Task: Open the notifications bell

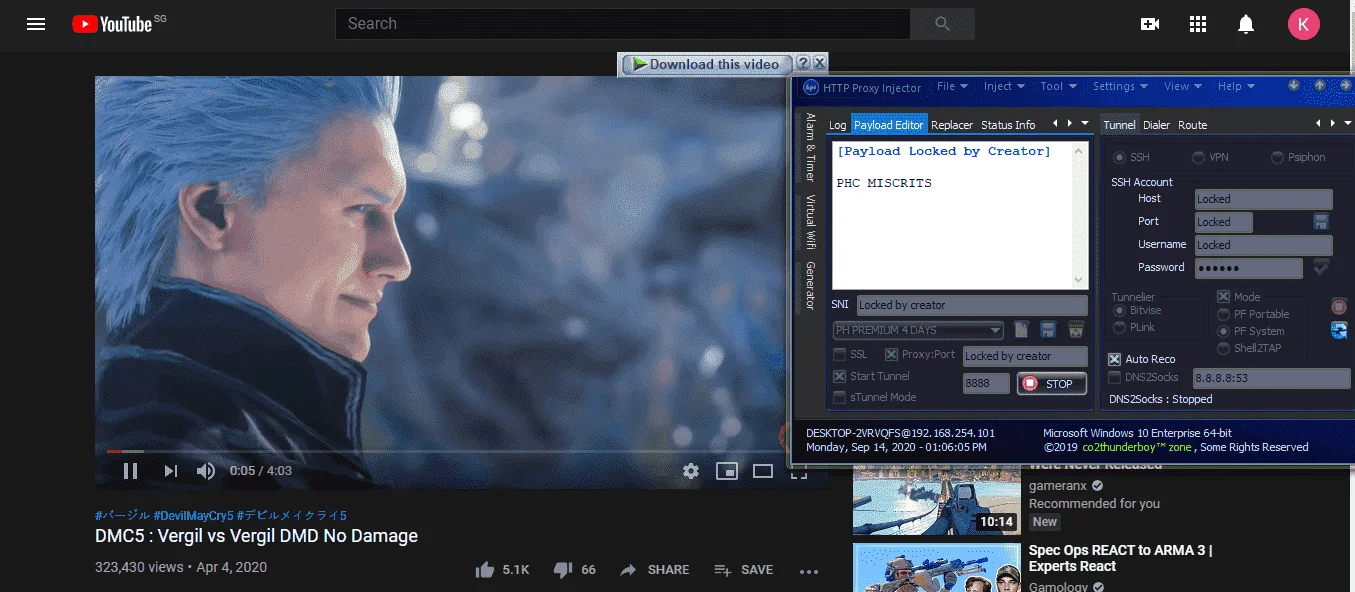Action: [x=1246, y=24]
